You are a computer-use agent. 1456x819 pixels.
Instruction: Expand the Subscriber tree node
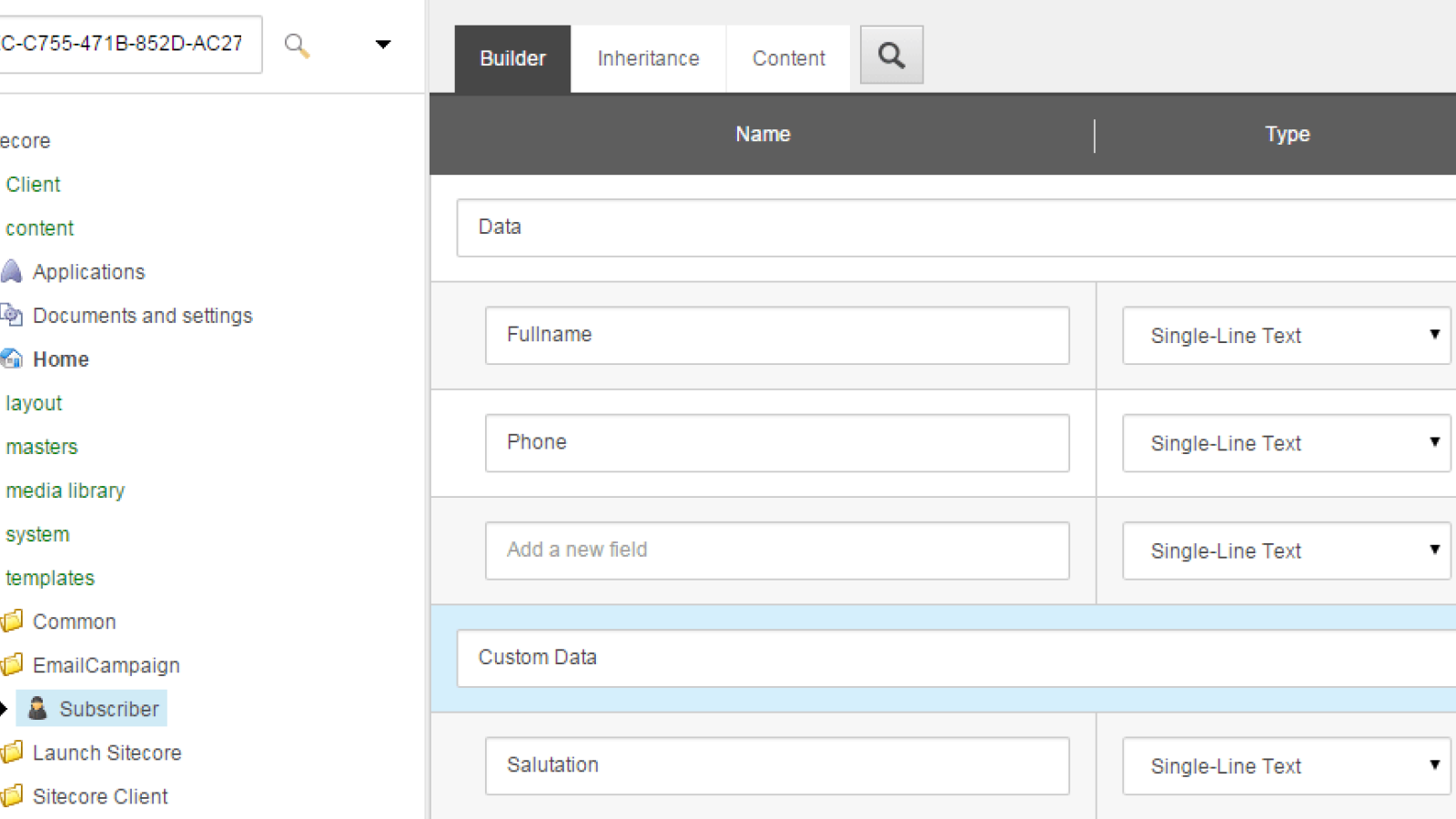[x=5, y=708]
